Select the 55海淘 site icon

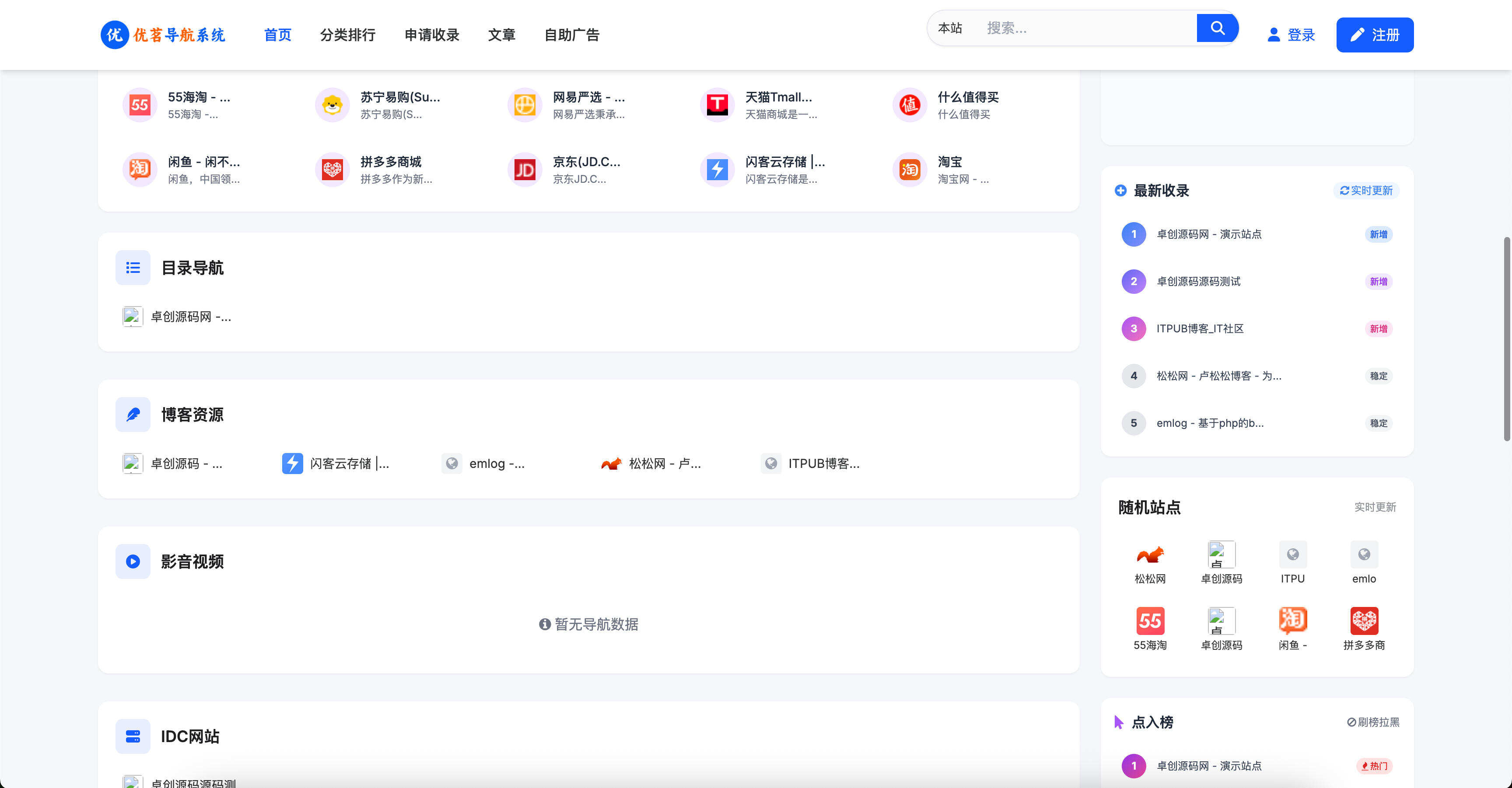coord(139,105)
